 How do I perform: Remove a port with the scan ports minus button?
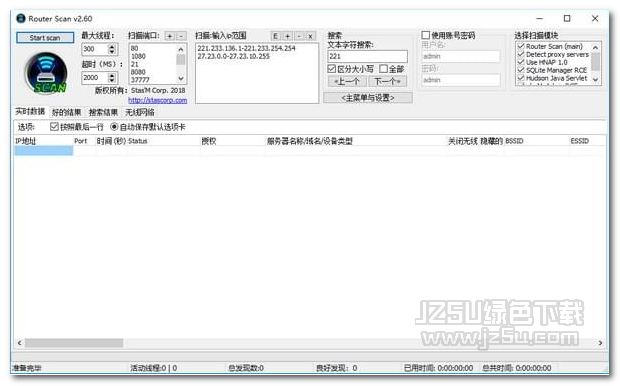coord(181,36)
